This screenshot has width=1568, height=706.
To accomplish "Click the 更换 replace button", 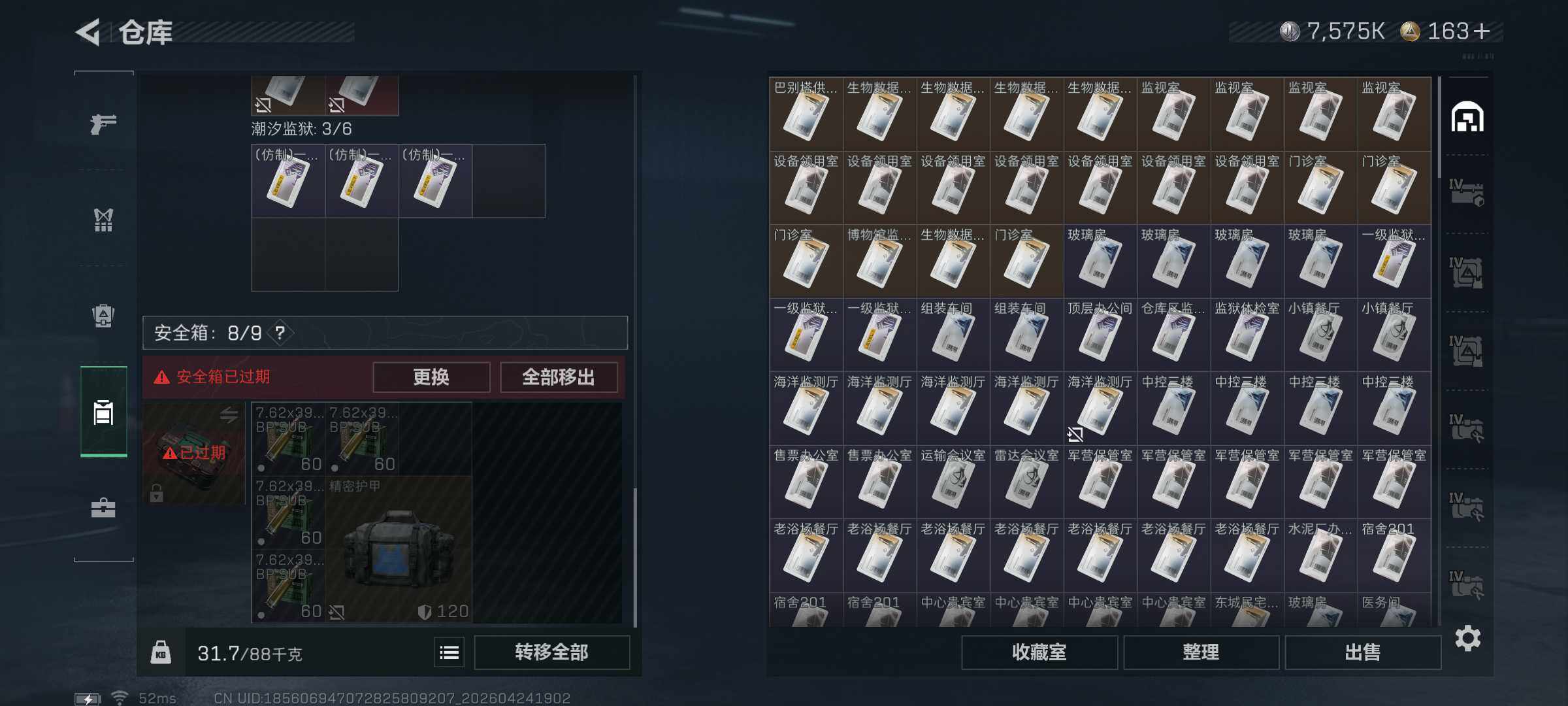I will coord(431,377).
